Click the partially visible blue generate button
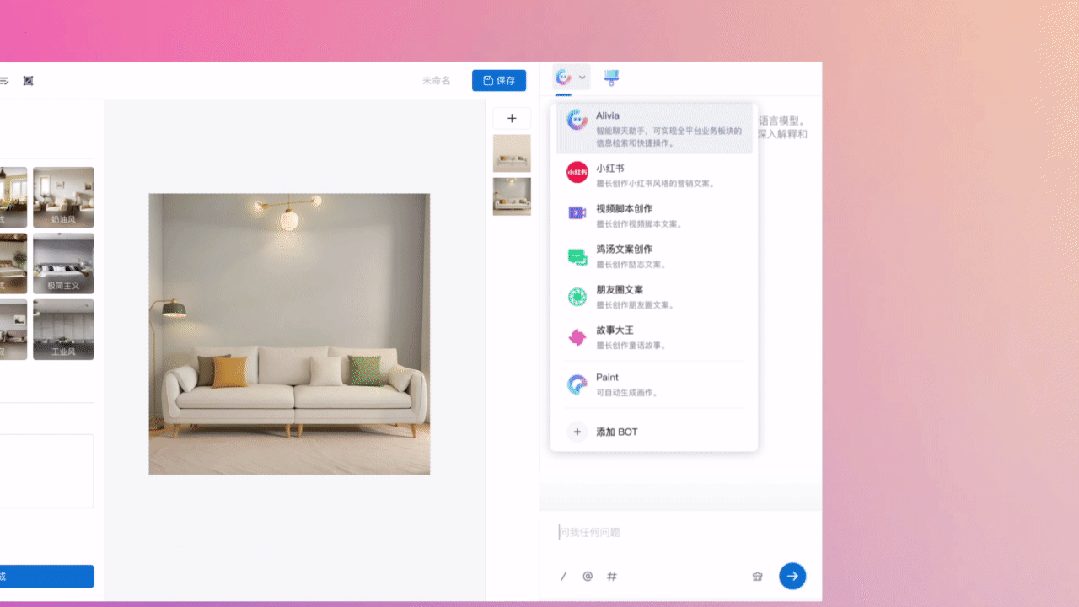This screenshot has height=607, width=1079. click(47, 577)
